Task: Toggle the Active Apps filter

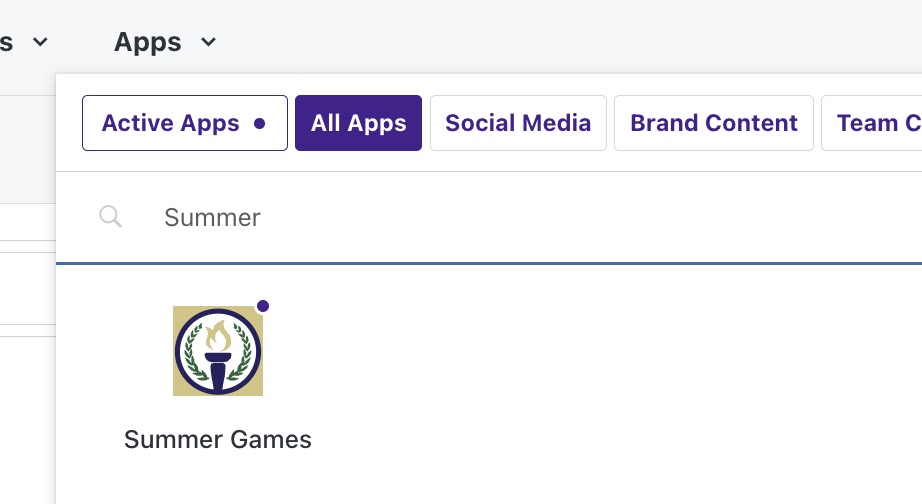Action: coord(185,123)
